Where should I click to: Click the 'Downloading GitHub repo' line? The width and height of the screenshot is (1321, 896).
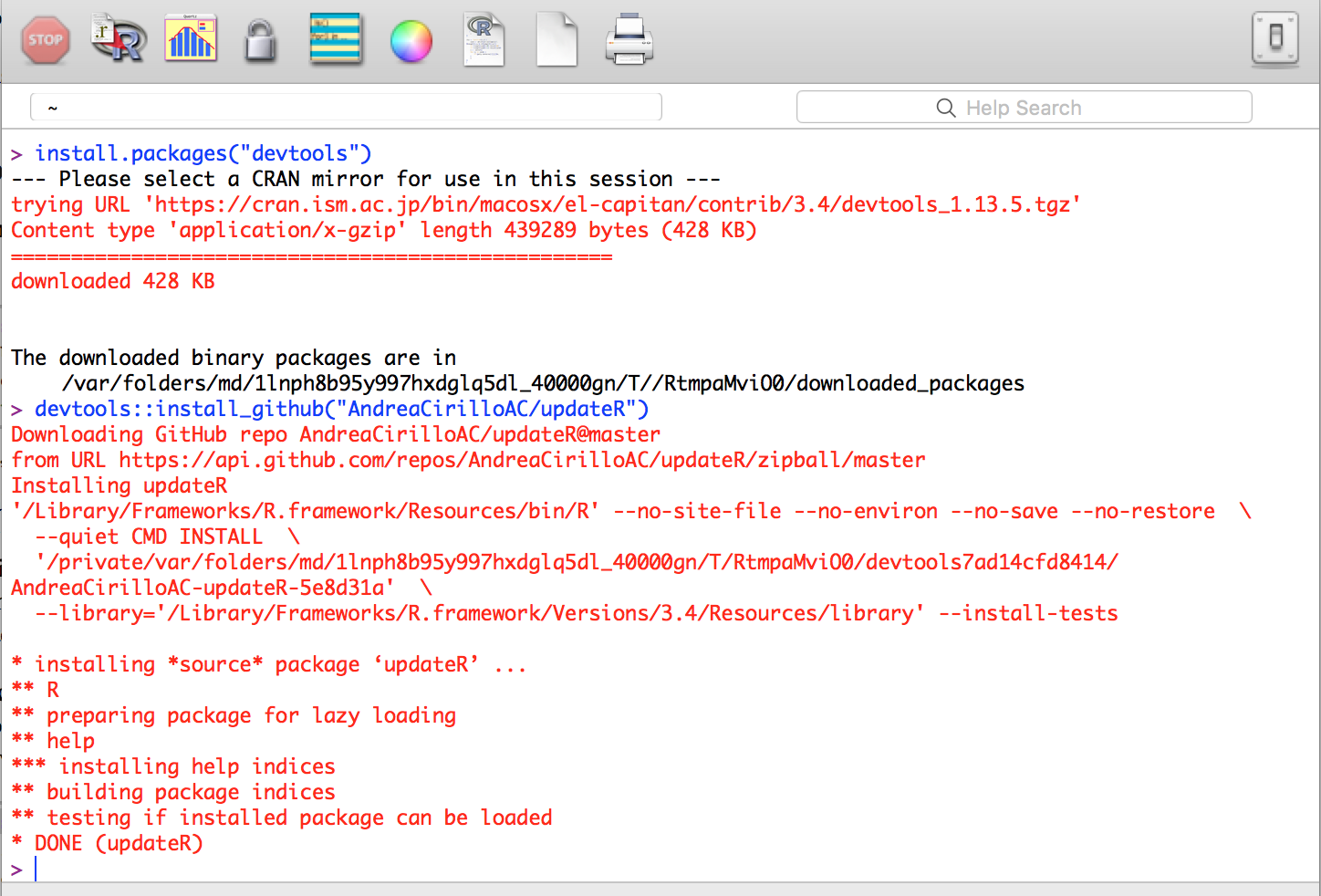tap(336, 434)
